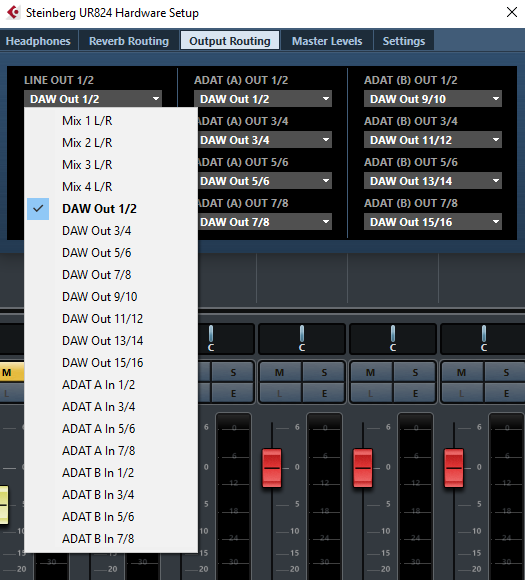Viewport: 525px width, 580px height.
Task: Close the UR824 Hardware Setup window
Action: [x=512, y=12]
